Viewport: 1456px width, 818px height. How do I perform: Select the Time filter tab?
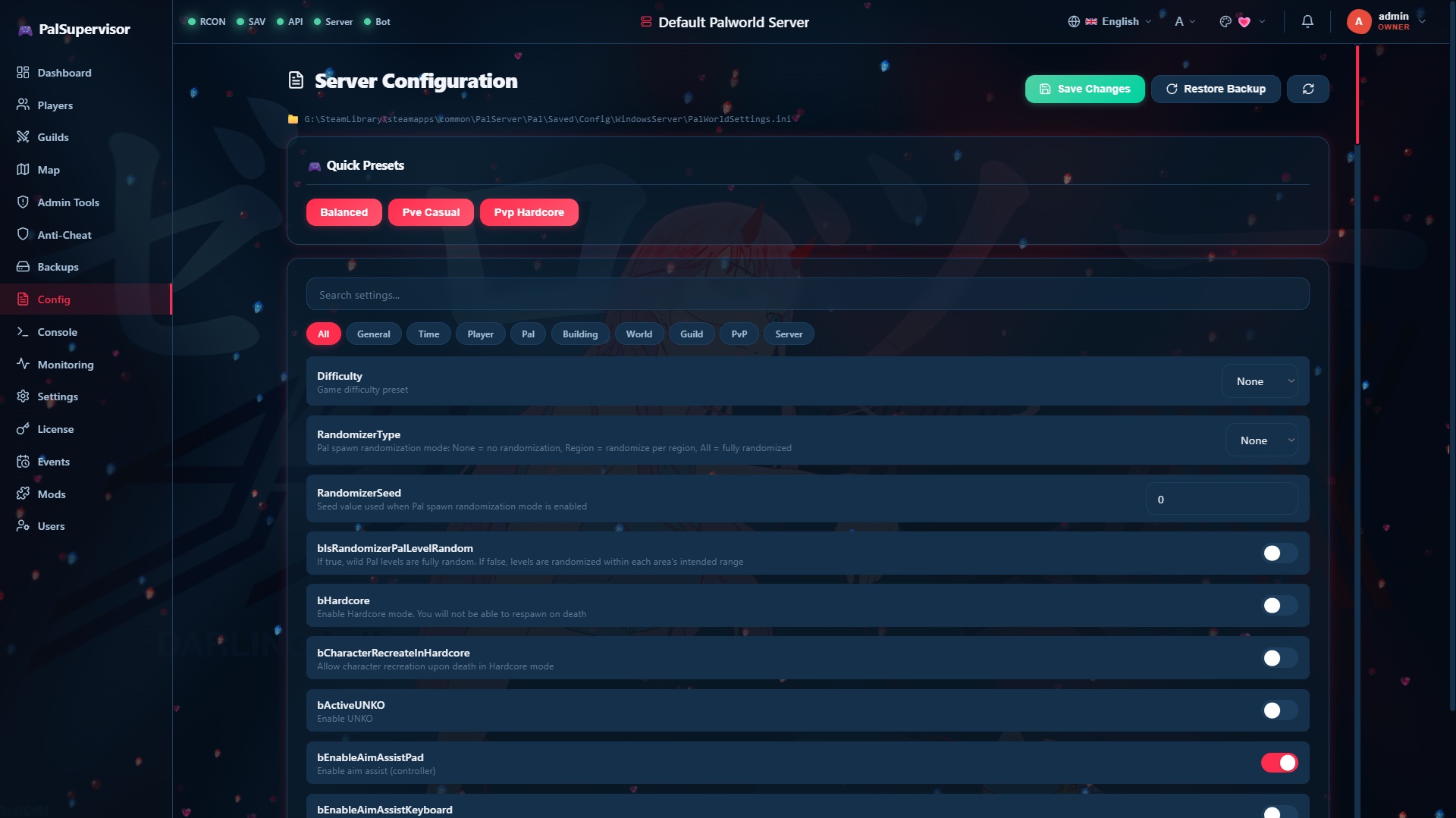click(429, 334)
